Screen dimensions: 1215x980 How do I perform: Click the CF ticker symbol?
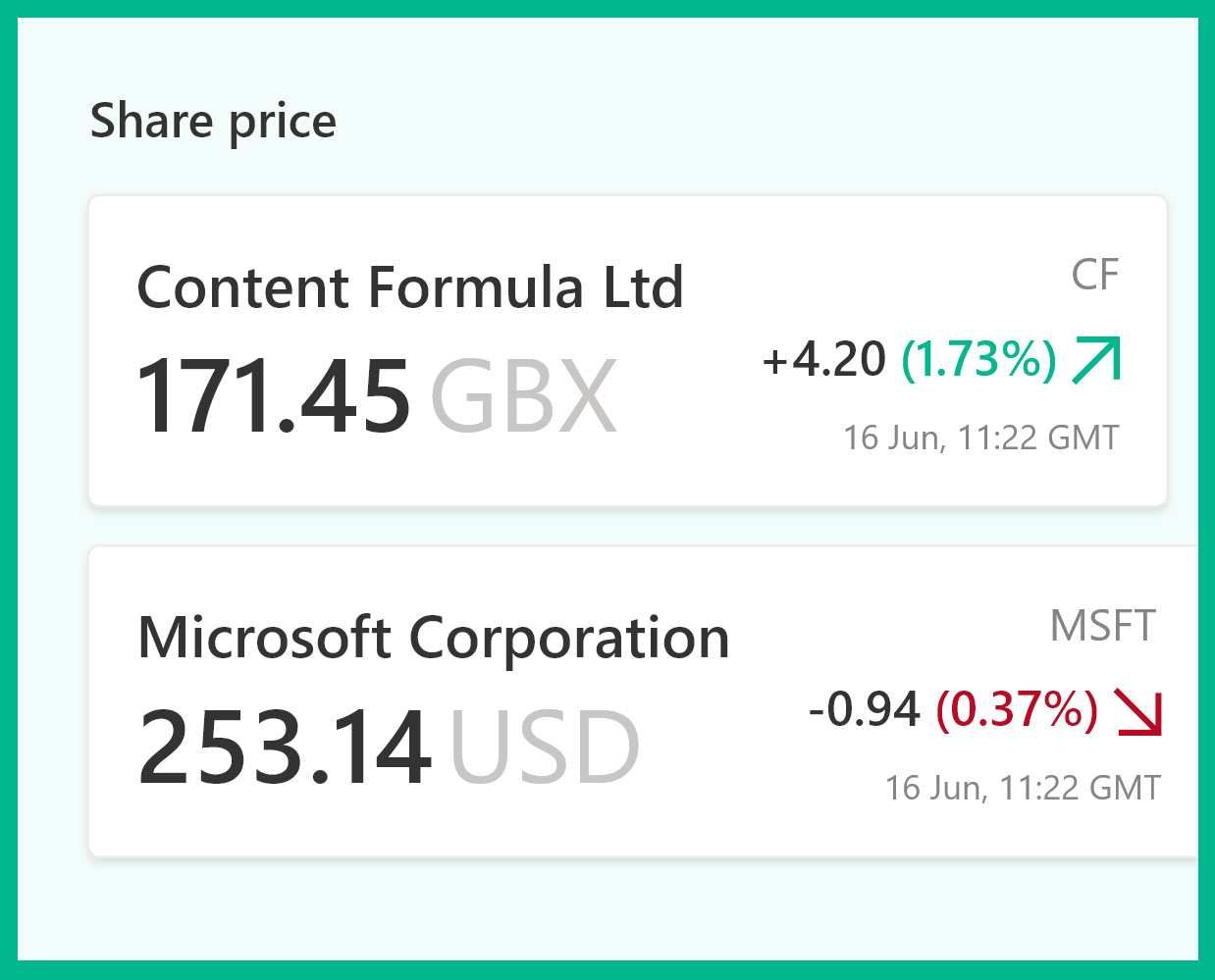tap(1094, 275)
